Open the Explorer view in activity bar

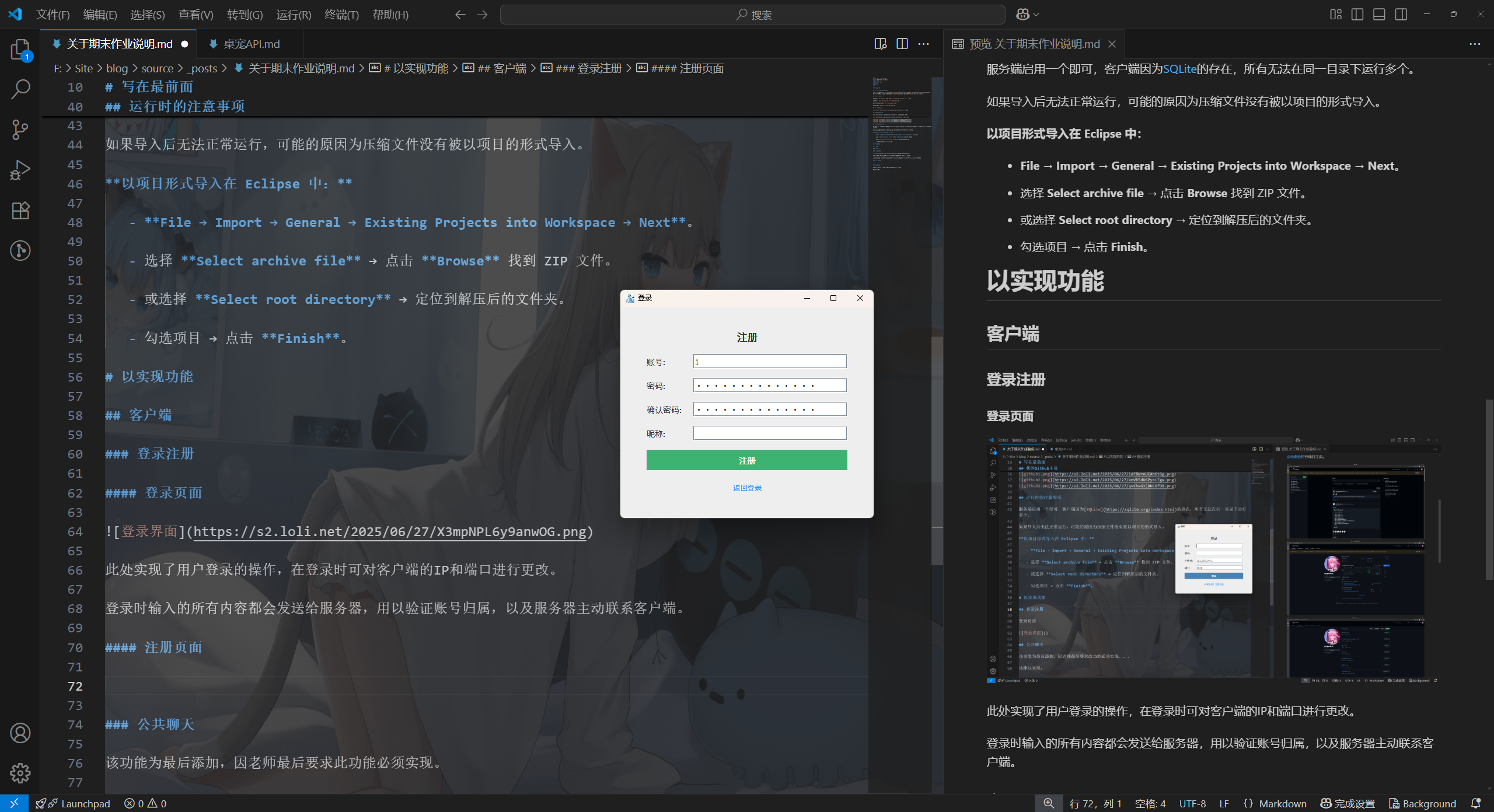[x=20, y=50]
